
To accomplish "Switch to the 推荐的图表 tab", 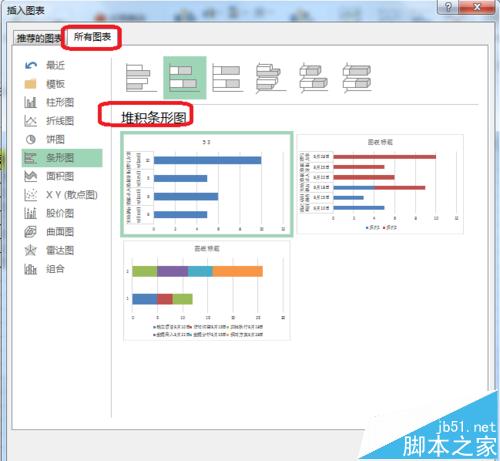I will (x=39, y=38).
